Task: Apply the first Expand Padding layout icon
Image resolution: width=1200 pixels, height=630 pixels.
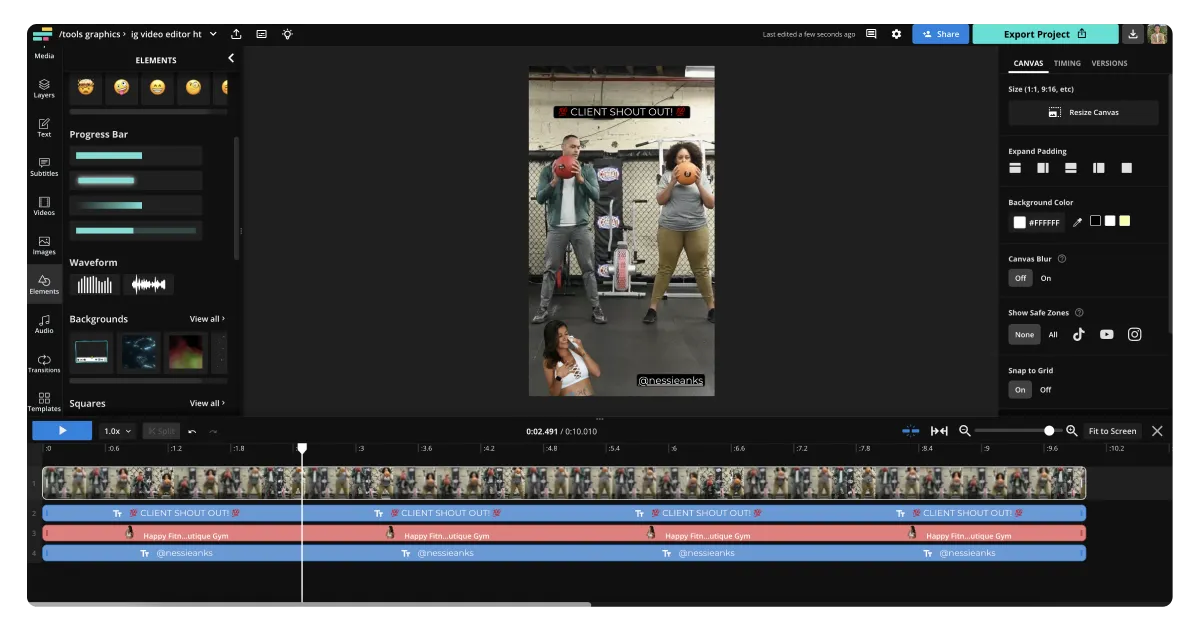Action: 1015,168
